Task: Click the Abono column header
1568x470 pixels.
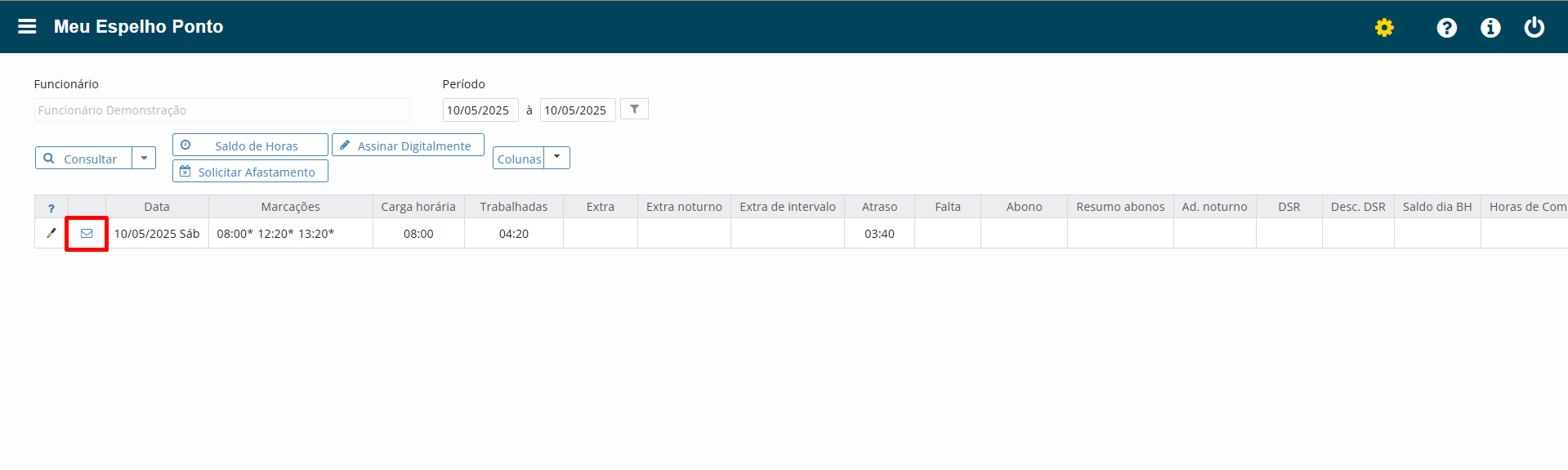Action: [1024, 207]
